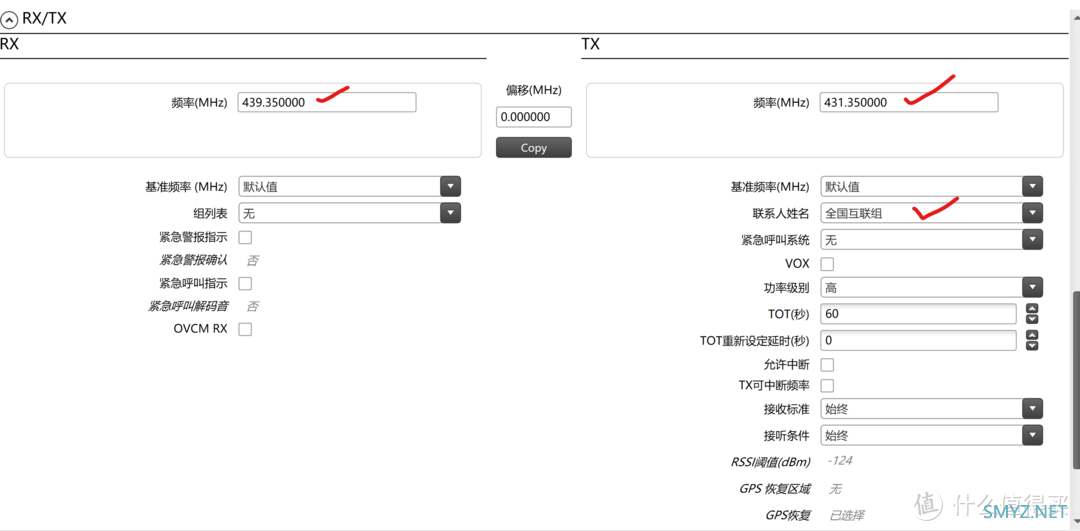Click the GPS恢复 value 已选择
The height and width of the screenshot is (531, 1080).
coord(846,515)
